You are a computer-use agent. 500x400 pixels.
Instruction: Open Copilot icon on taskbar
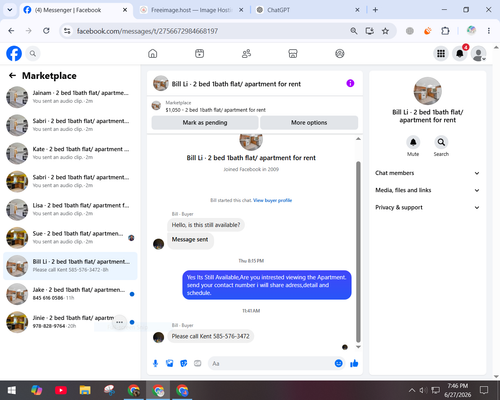[37, 390]
